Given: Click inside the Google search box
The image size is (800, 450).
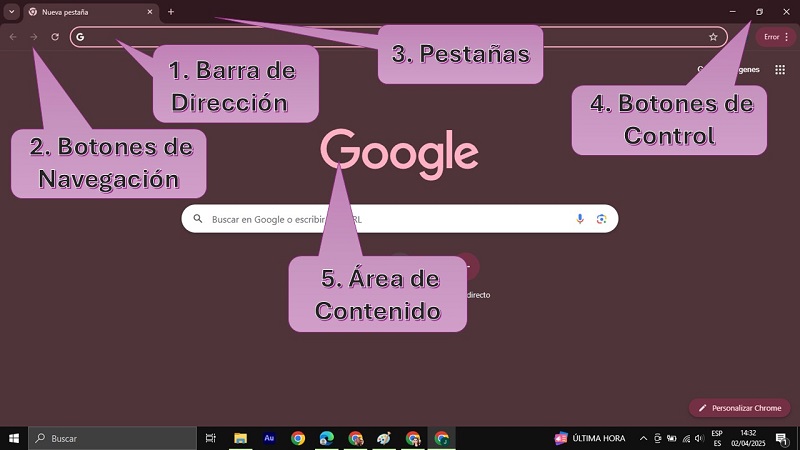Looking at the screenshot, I should pyautogui.click(x=400, y=219).
